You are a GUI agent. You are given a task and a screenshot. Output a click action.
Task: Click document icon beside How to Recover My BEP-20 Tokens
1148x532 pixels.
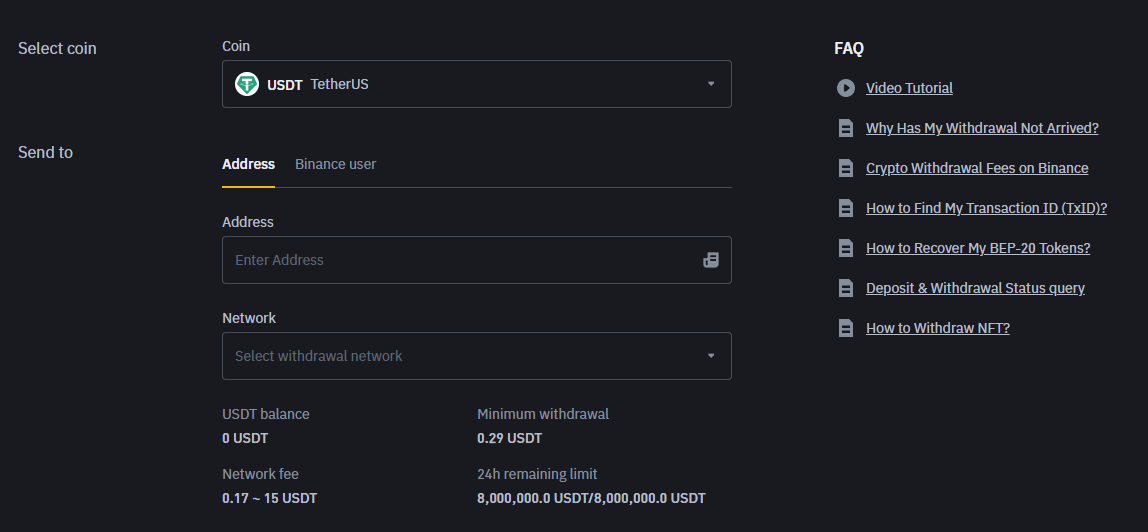click(846, 248)
